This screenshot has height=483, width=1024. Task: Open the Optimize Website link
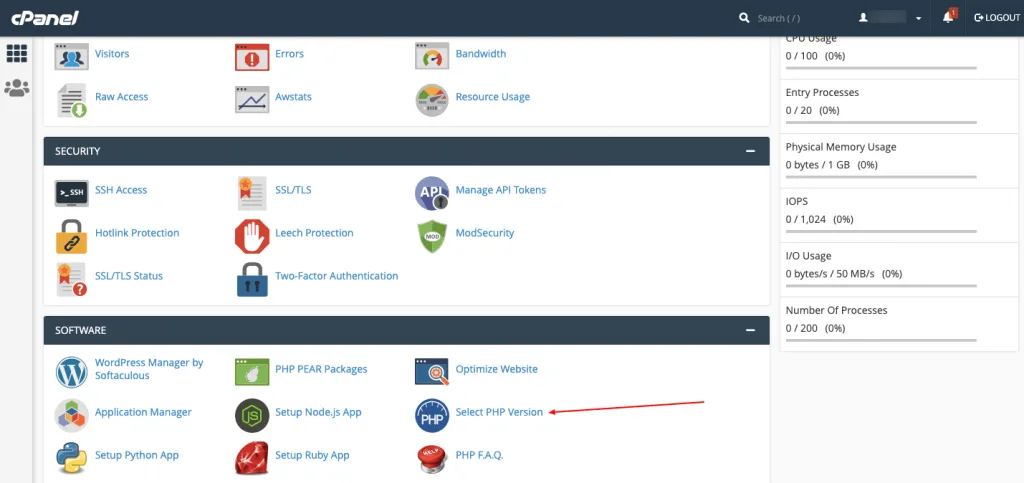(x=496, y=369)
